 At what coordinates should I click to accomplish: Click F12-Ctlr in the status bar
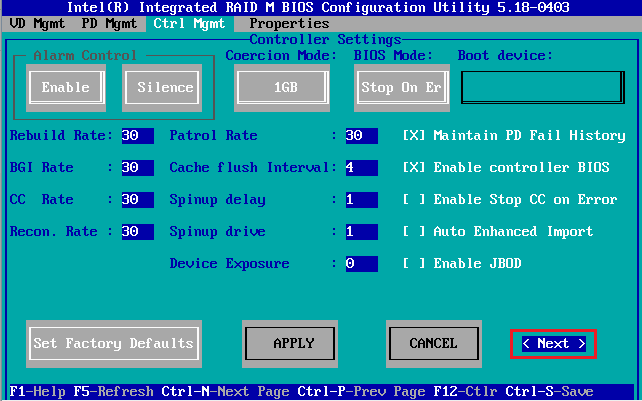466,392
